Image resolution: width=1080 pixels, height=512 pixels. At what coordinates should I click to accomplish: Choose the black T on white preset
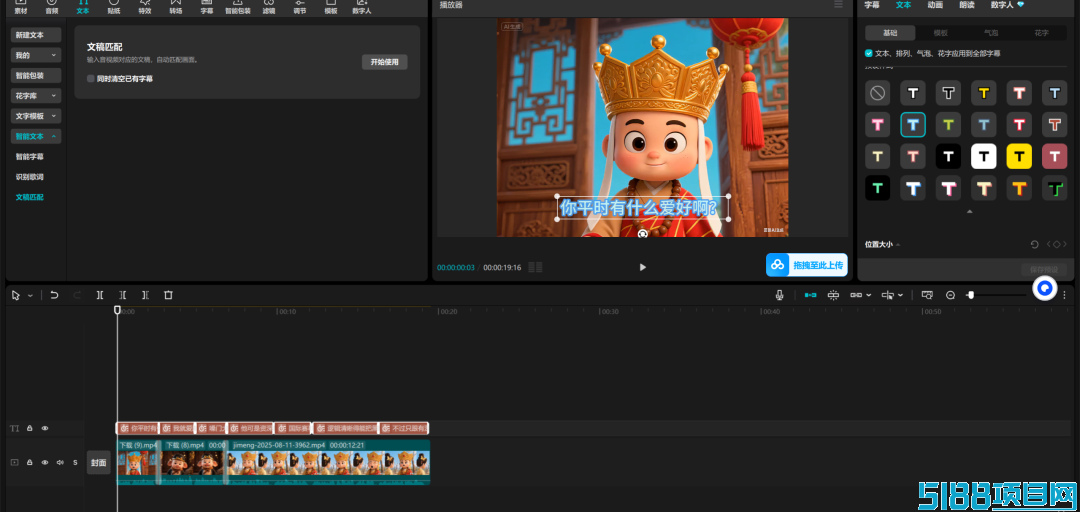984,156
